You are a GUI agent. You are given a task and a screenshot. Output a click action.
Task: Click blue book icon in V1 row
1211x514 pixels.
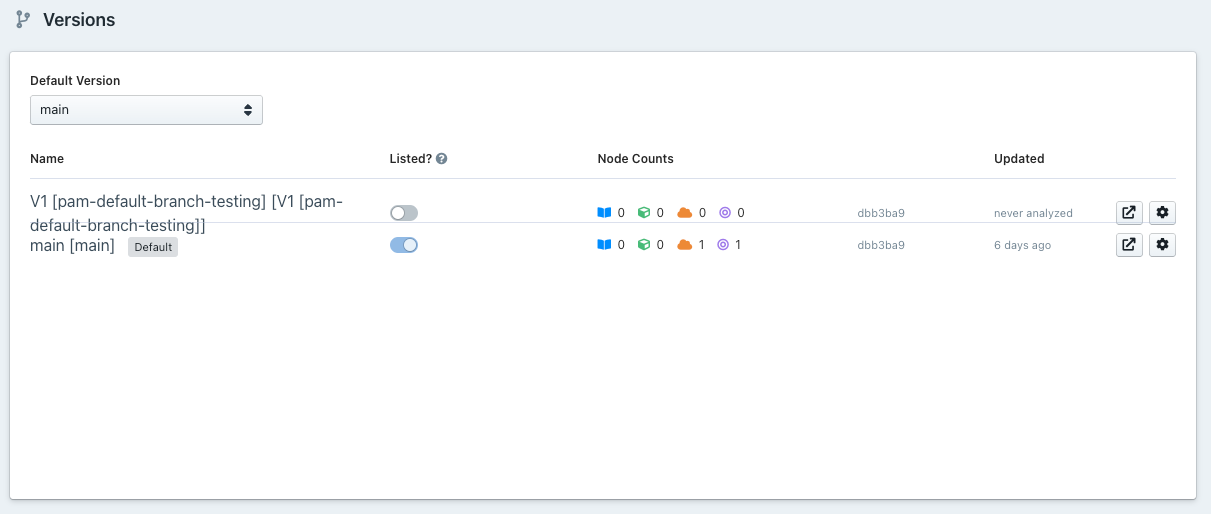click(x=603, y=213)
